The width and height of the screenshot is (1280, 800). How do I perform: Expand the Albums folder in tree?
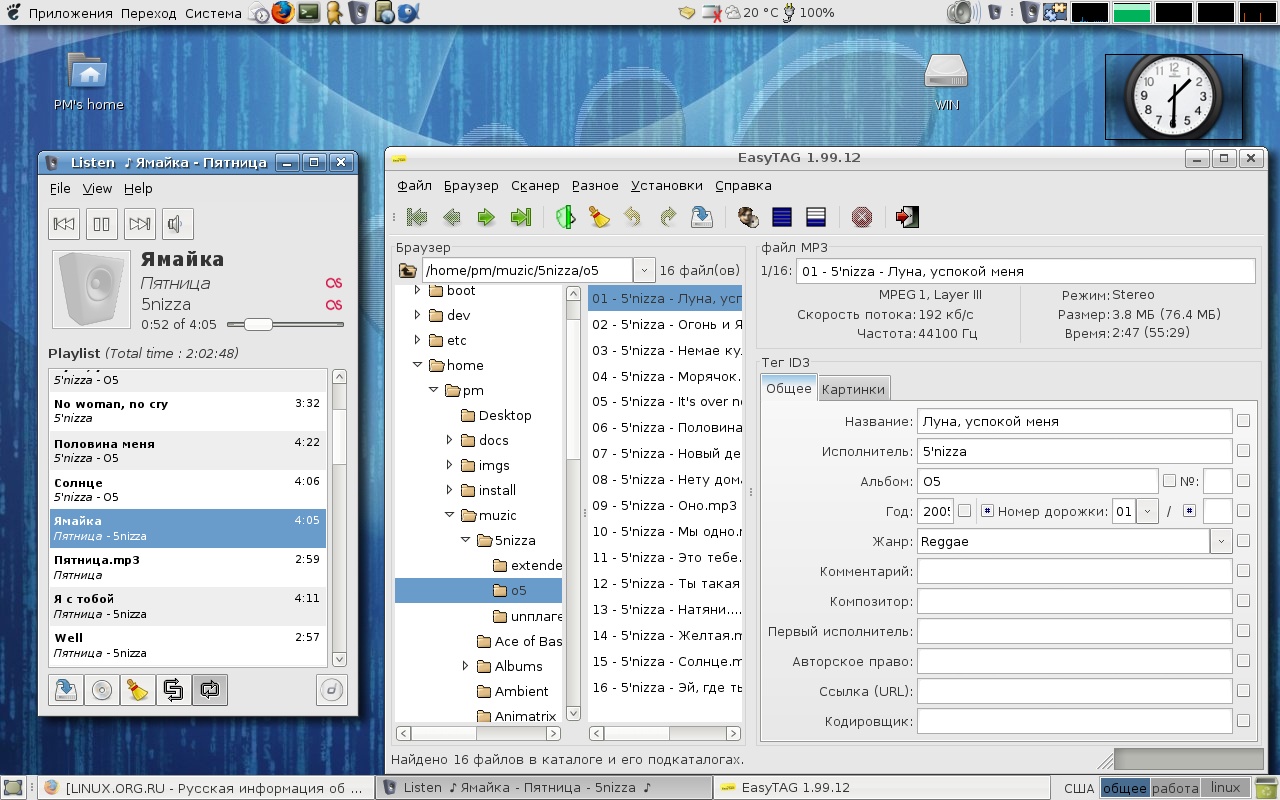pyautogui.click(x=466, y=666)
